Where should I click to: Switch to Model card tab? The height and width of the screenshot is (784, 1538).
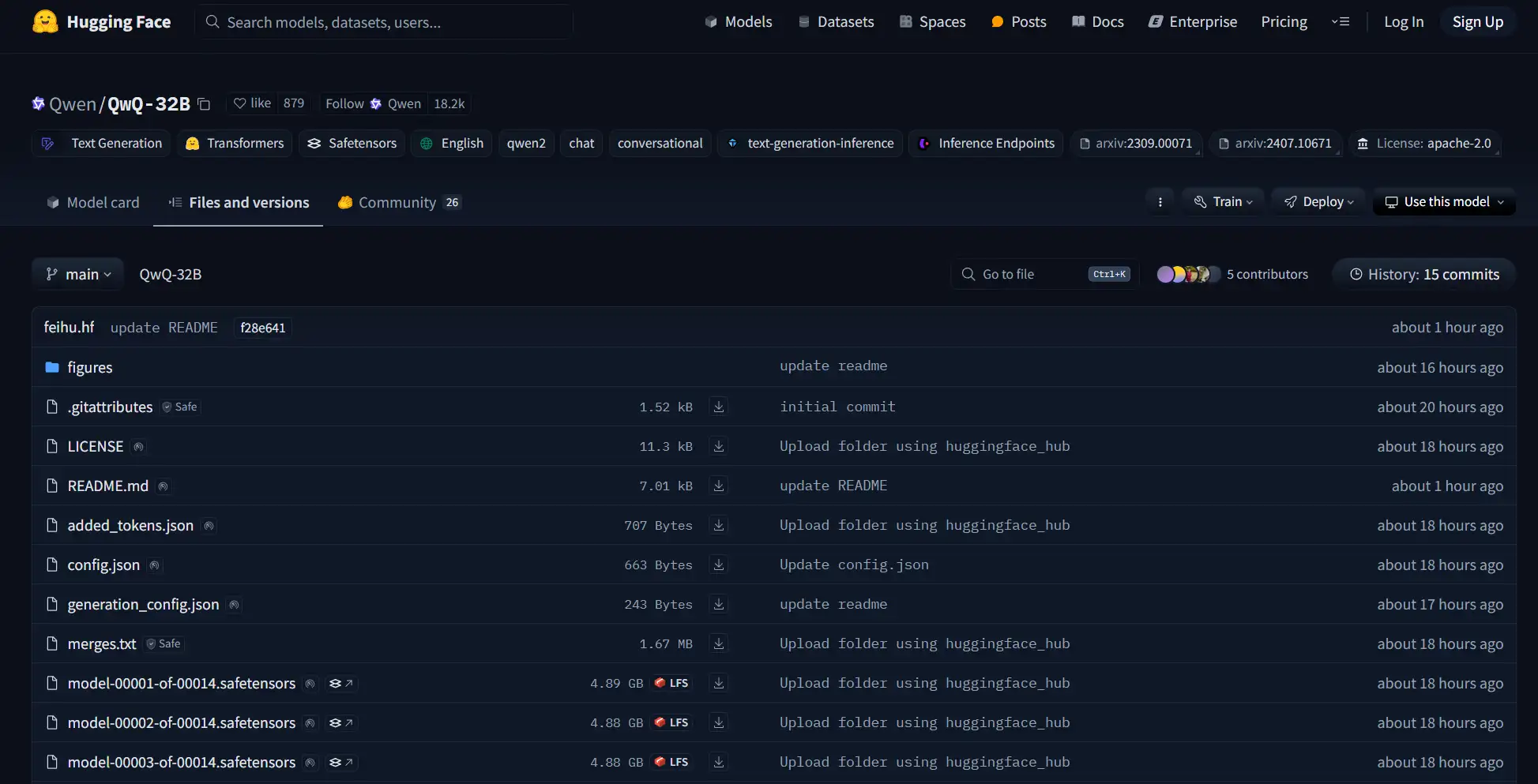pos(93,203)
